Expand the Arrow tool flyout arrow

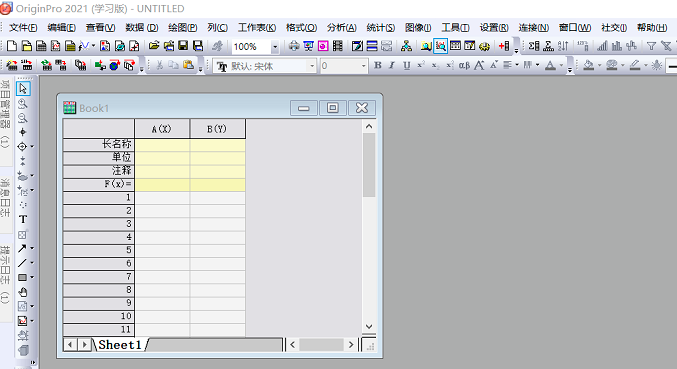click(x=32, y=249)
